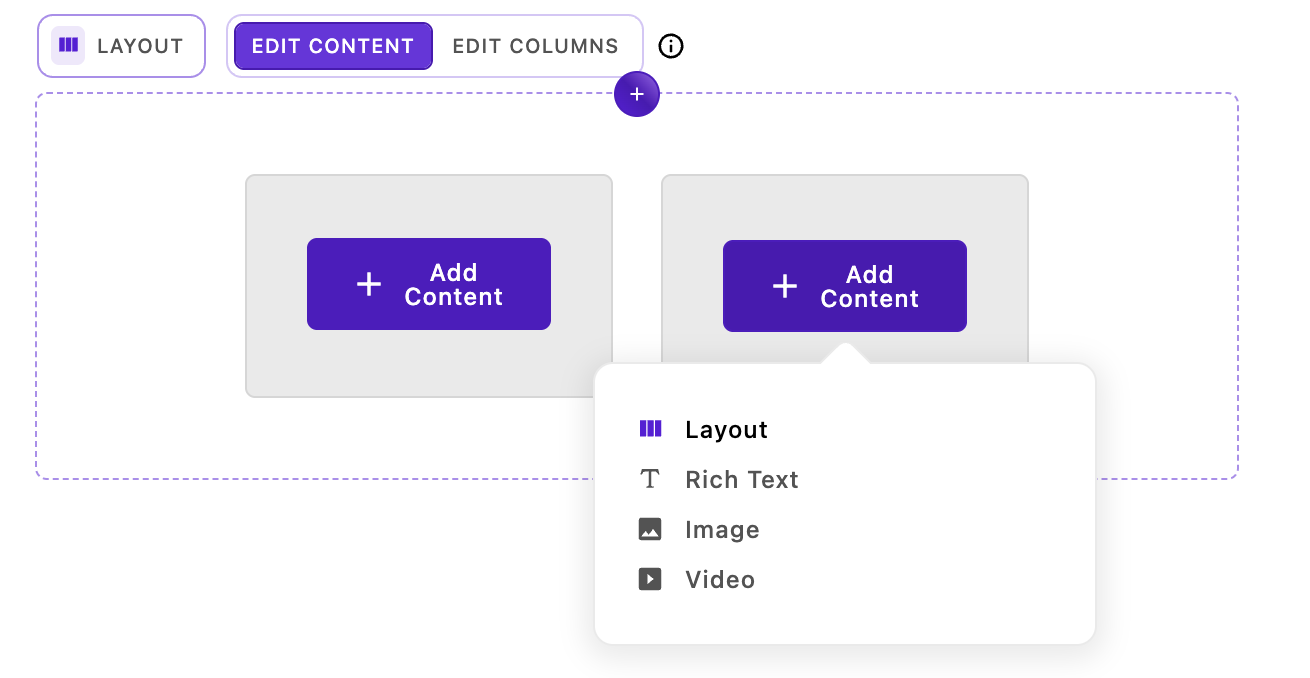Viewport: 1310px width, 678px height.
Task: Click the Video icon in the menu
Action: [651, 579]
